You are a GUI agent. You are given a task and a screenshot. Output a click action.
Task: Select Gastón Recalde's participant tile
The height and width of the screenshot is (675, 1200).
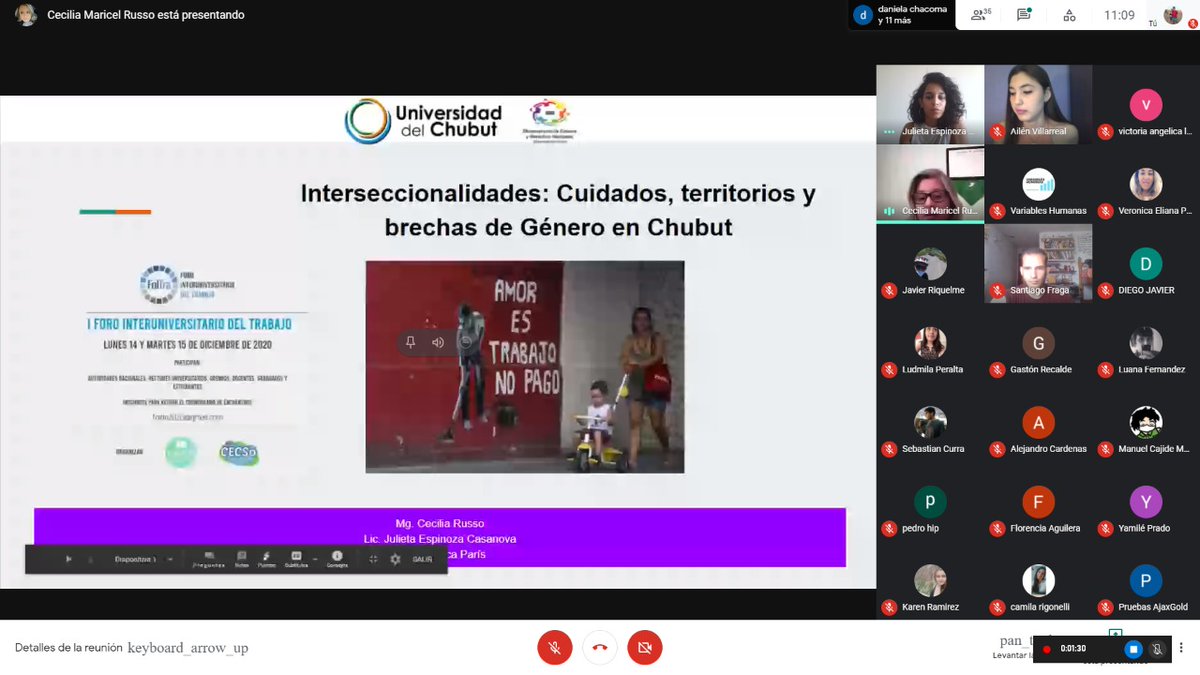pos(1038,343)
